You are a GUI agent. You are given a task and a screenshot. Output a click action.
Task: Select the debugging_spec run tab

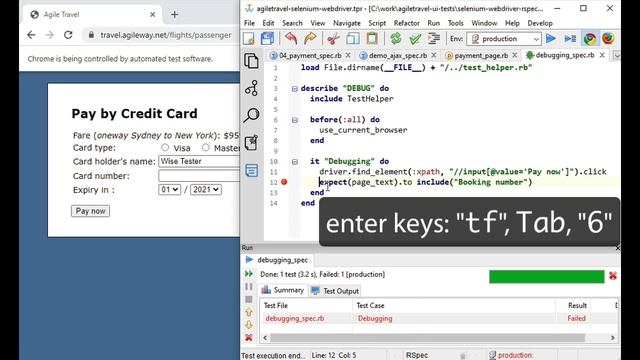(x=277, y=260)
